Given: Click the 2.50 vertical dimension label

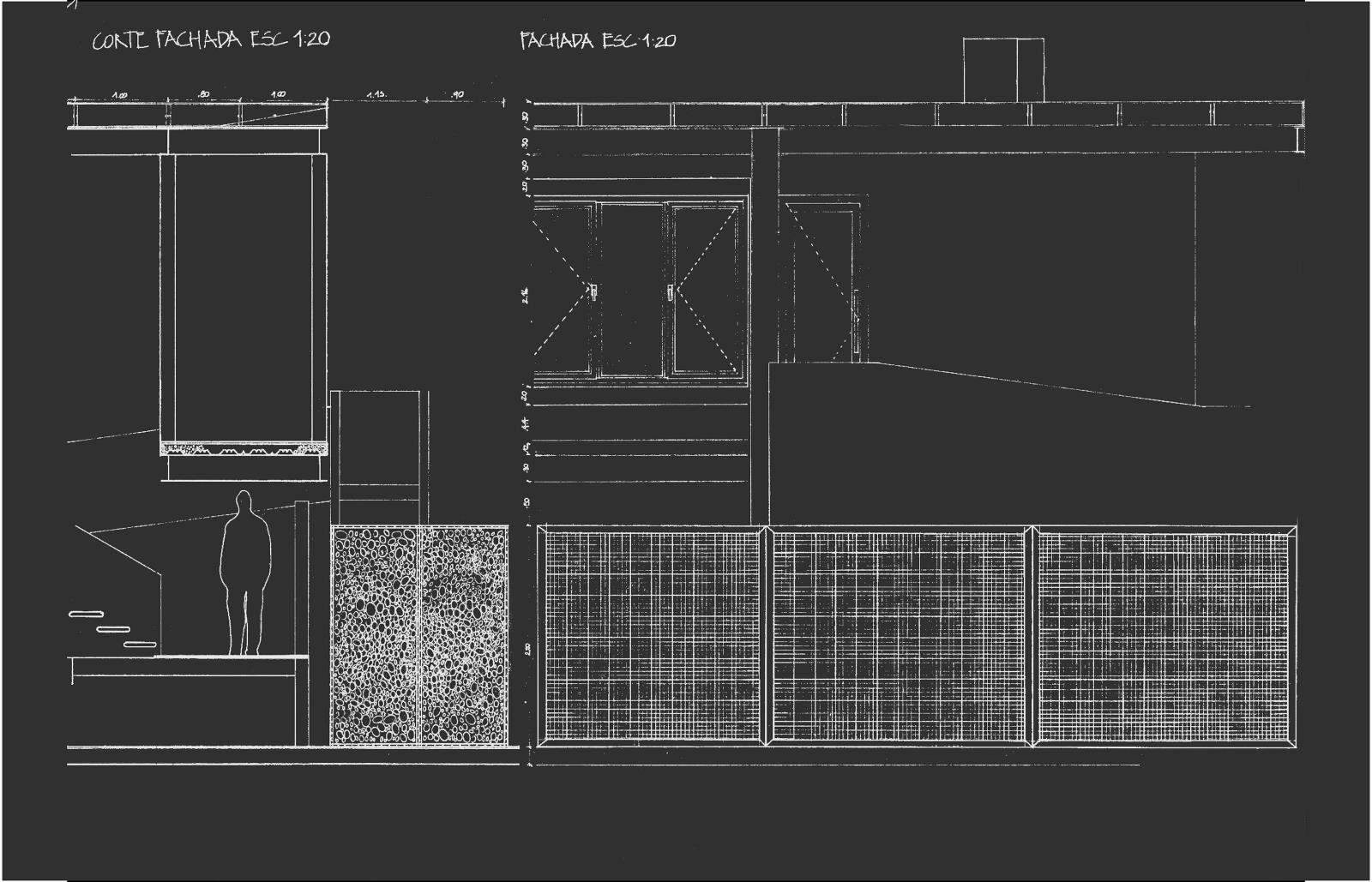Looking at the screenshot, I should coord(527,649).
